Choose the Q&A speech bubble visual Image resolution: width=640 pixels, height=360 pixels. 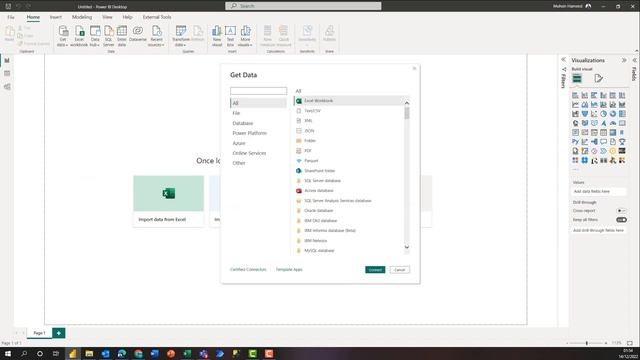[x=603, y=142]
